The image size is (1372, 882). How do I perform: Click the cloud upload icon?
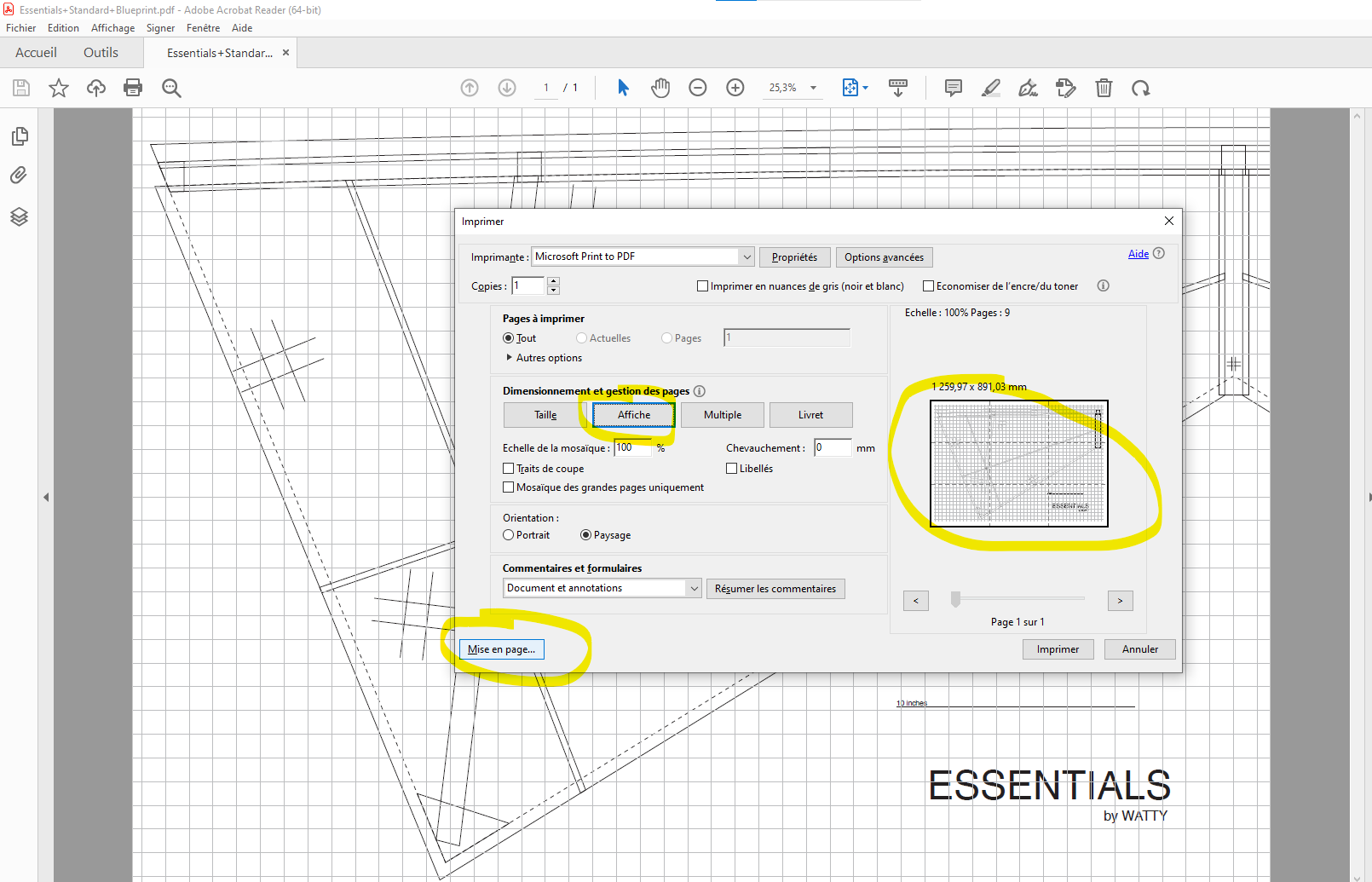click(96, 88)
